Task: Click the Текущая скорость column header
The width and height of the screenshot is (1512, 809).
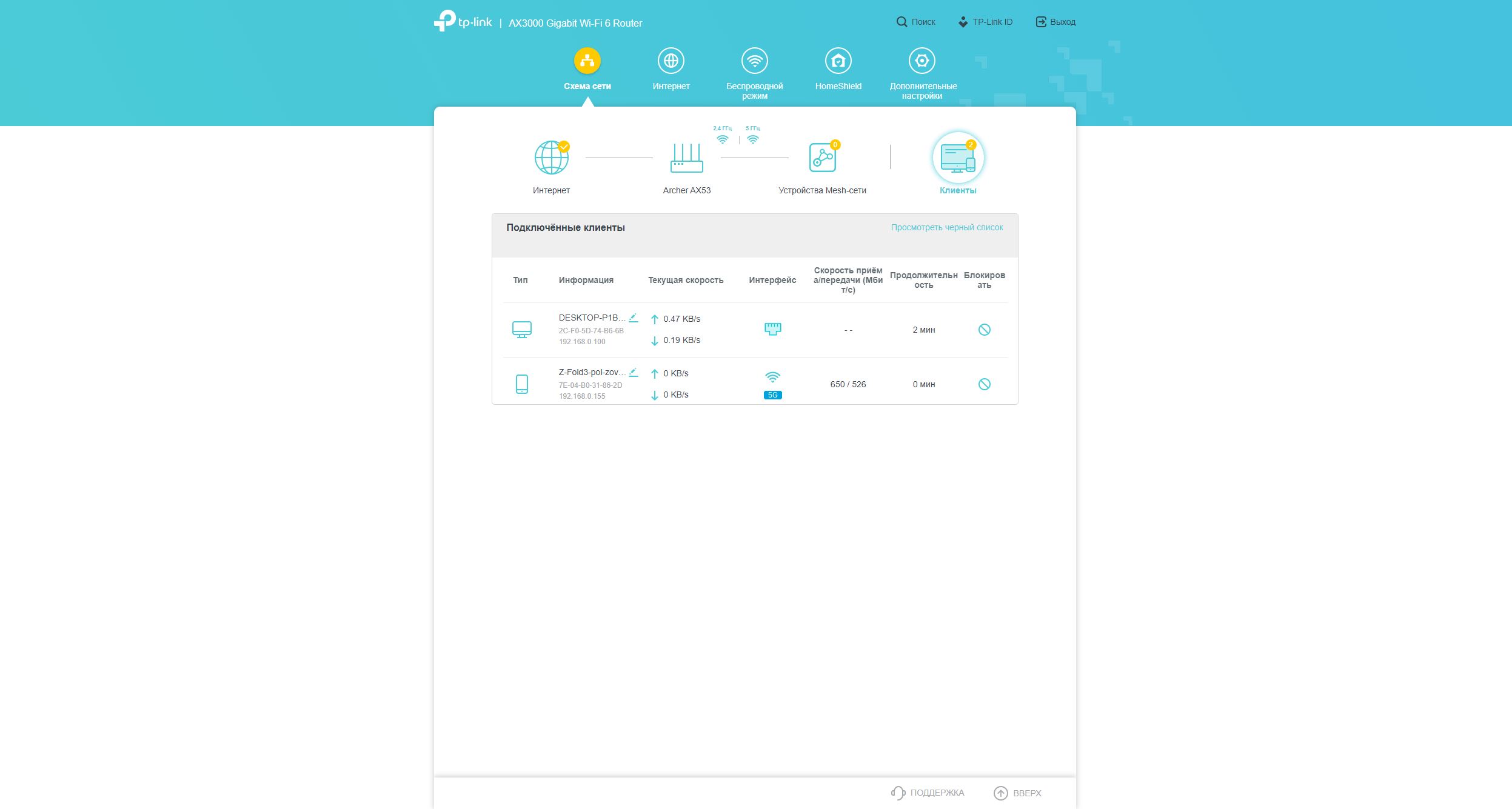Action: coord(685,280)
